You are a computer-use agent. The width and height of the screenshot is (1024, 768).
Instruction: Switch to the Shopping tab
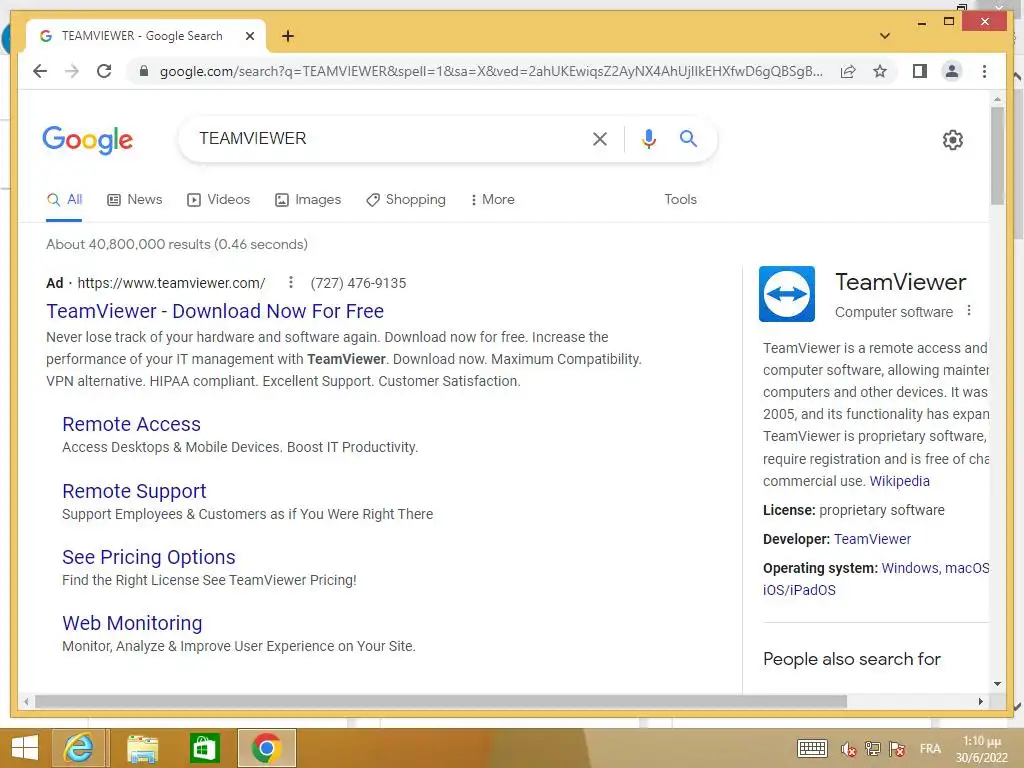pos(406,200)
